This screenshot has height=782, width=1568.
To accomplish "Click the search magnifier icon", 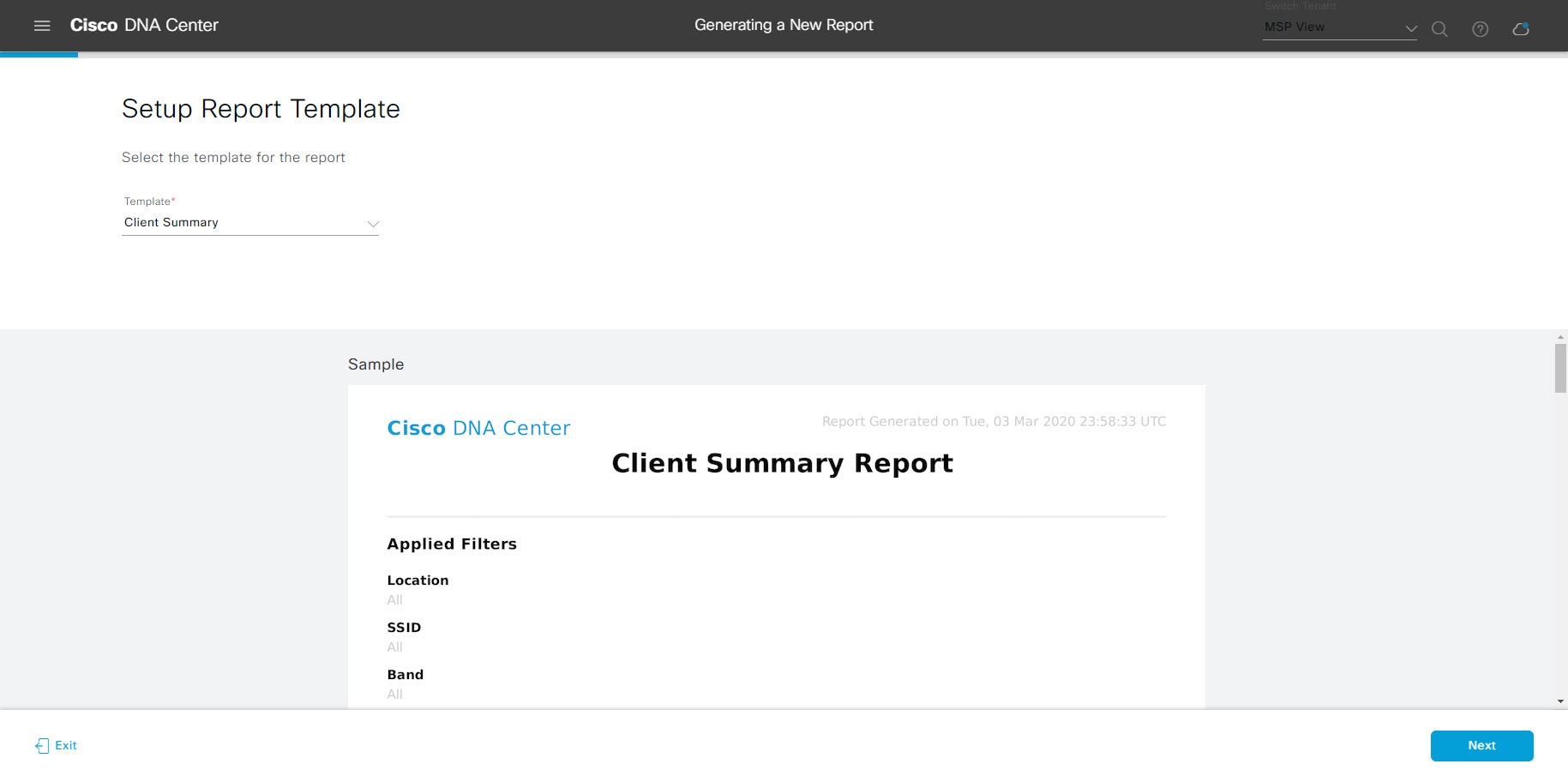I will (x=1439, y=29).
